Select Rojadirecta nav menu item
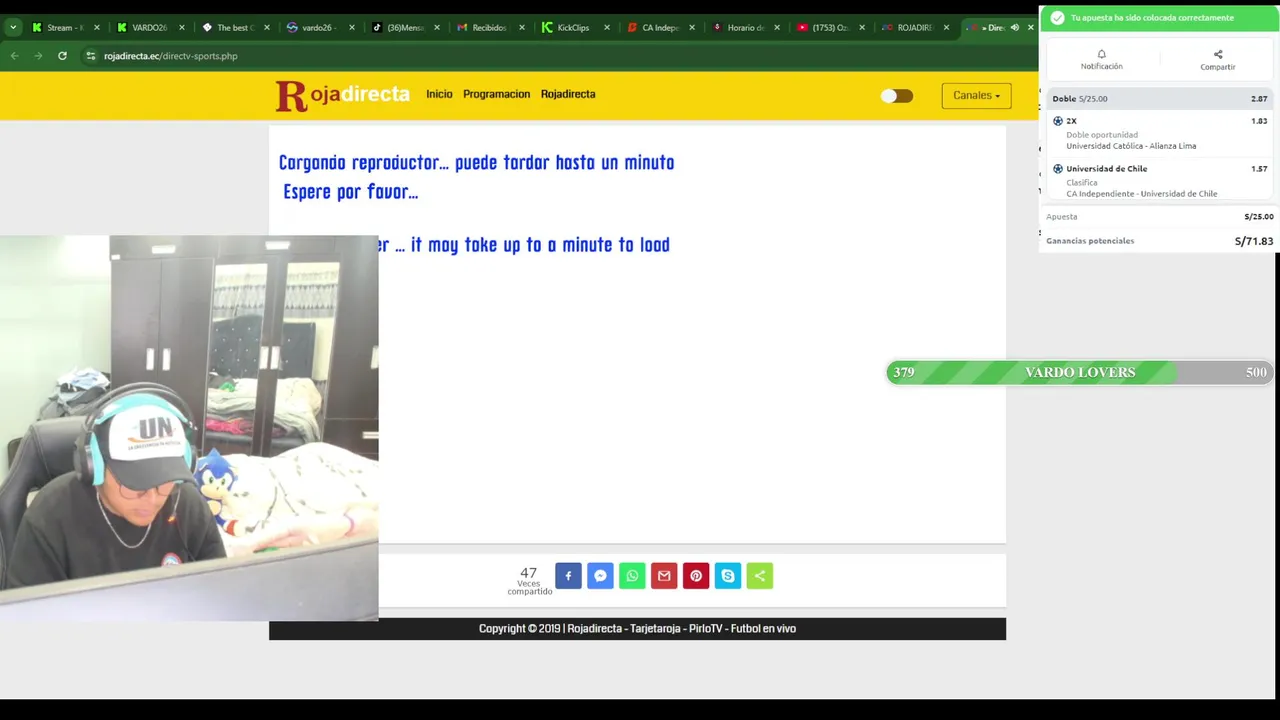 coord(568,94)
